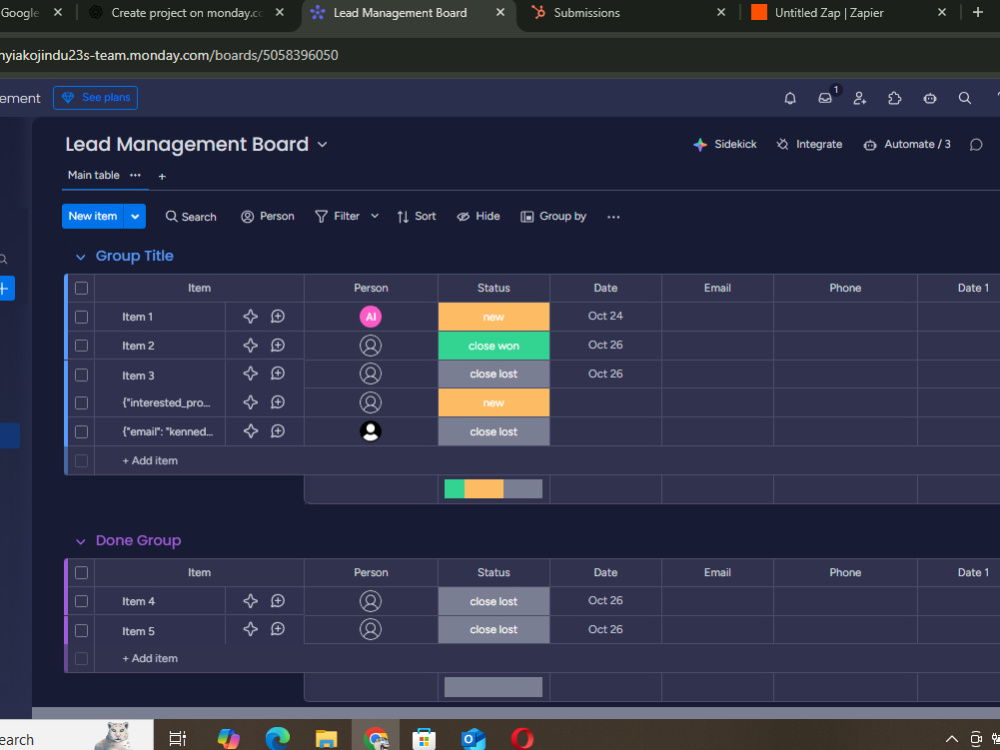Show hidden system tray icons
This screenshot has width=1000, height=750.
click(952, 739)
